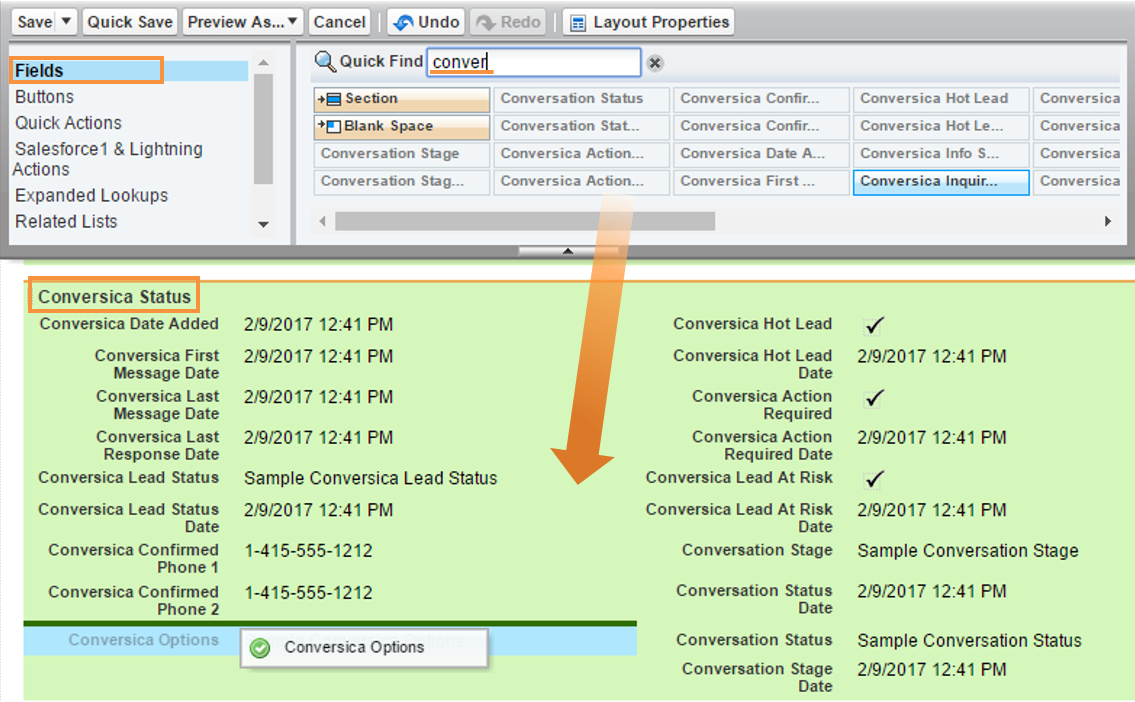Select Salesforce1 & Lightning Actions category
This screenshot has width=1135, height=702.
pos(107,159)
